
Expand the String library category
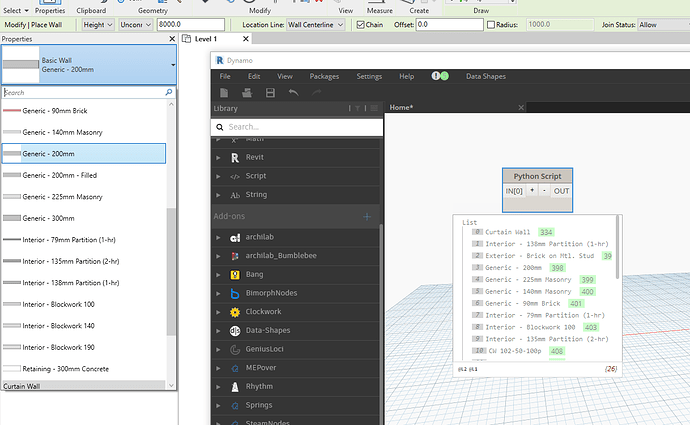pyautogui.click(x=218, y=195)
